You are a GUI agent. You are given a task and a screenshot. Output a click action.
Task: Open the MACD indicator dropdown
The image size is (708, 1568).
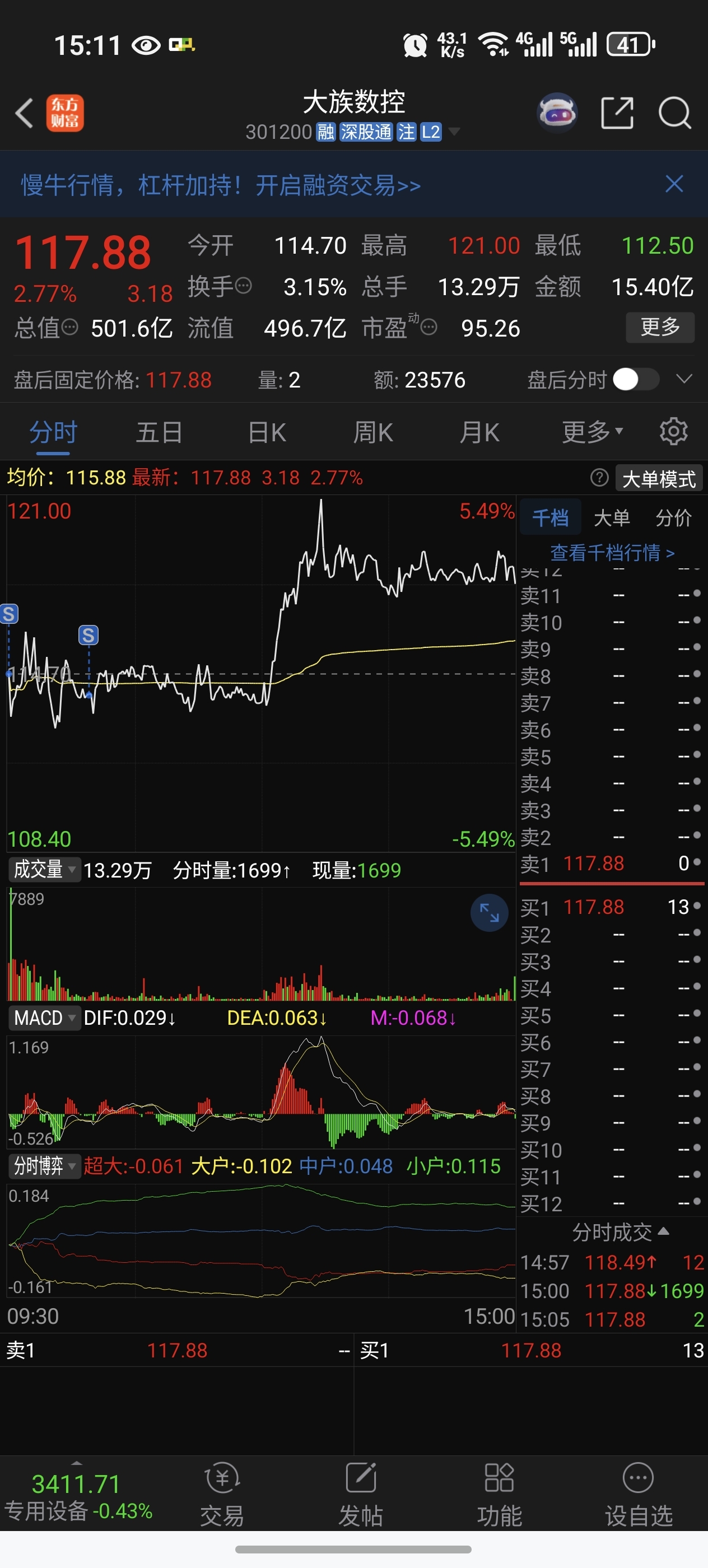pos(44,1018)
